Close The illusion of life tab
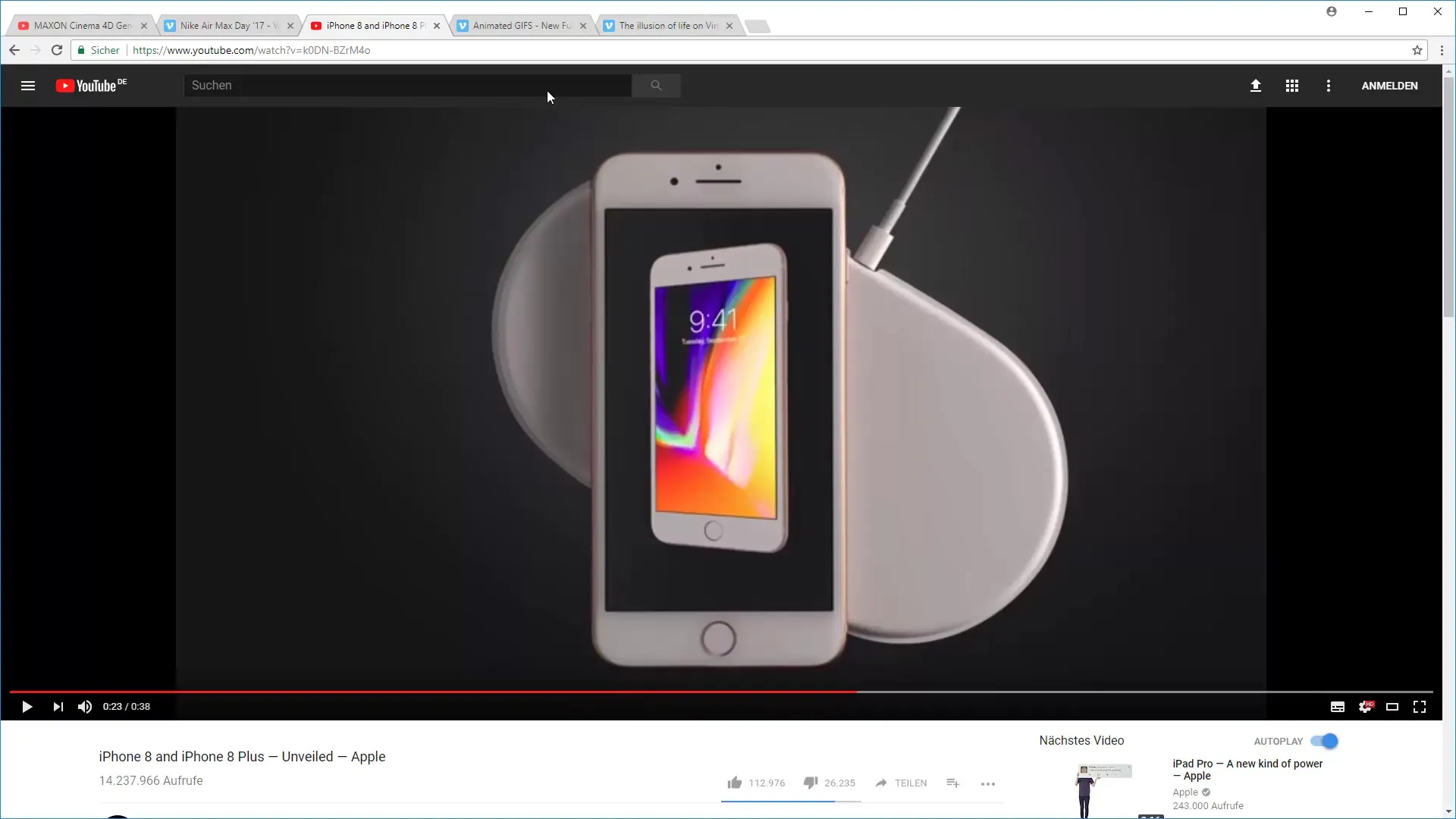The image size is (1456, 819). coord(730,26)
